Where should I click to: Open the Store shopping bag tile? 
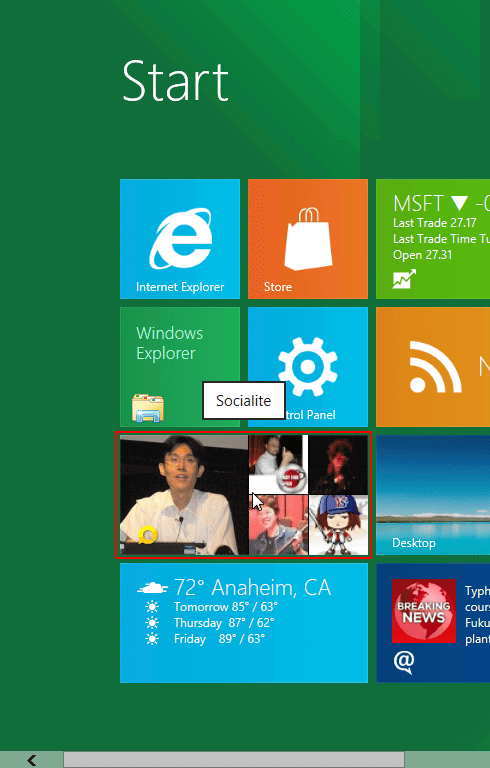(308, 239)
